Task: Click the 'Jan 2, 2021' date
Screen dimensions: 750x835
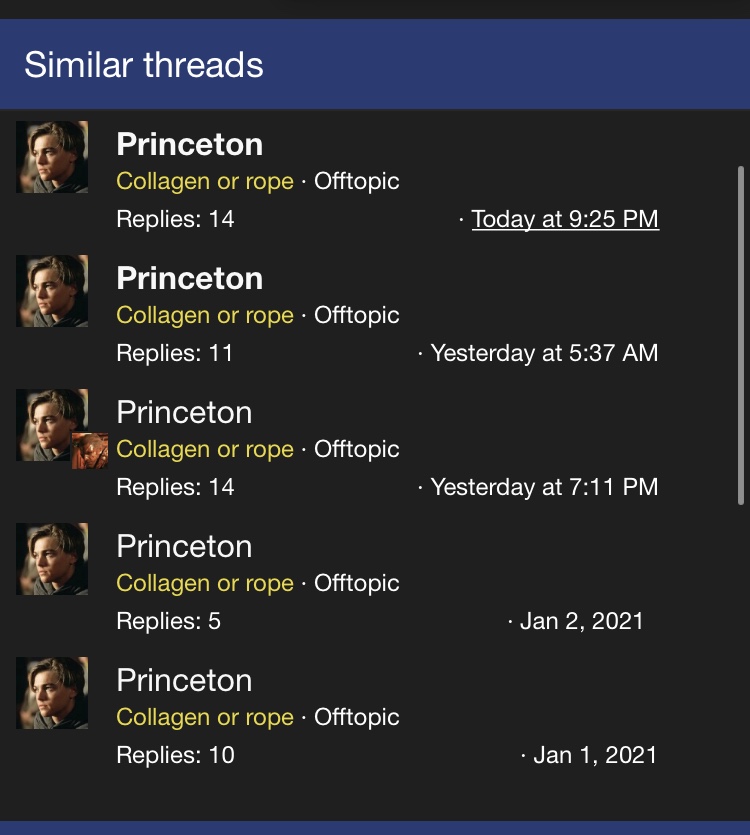Action: 582,621
